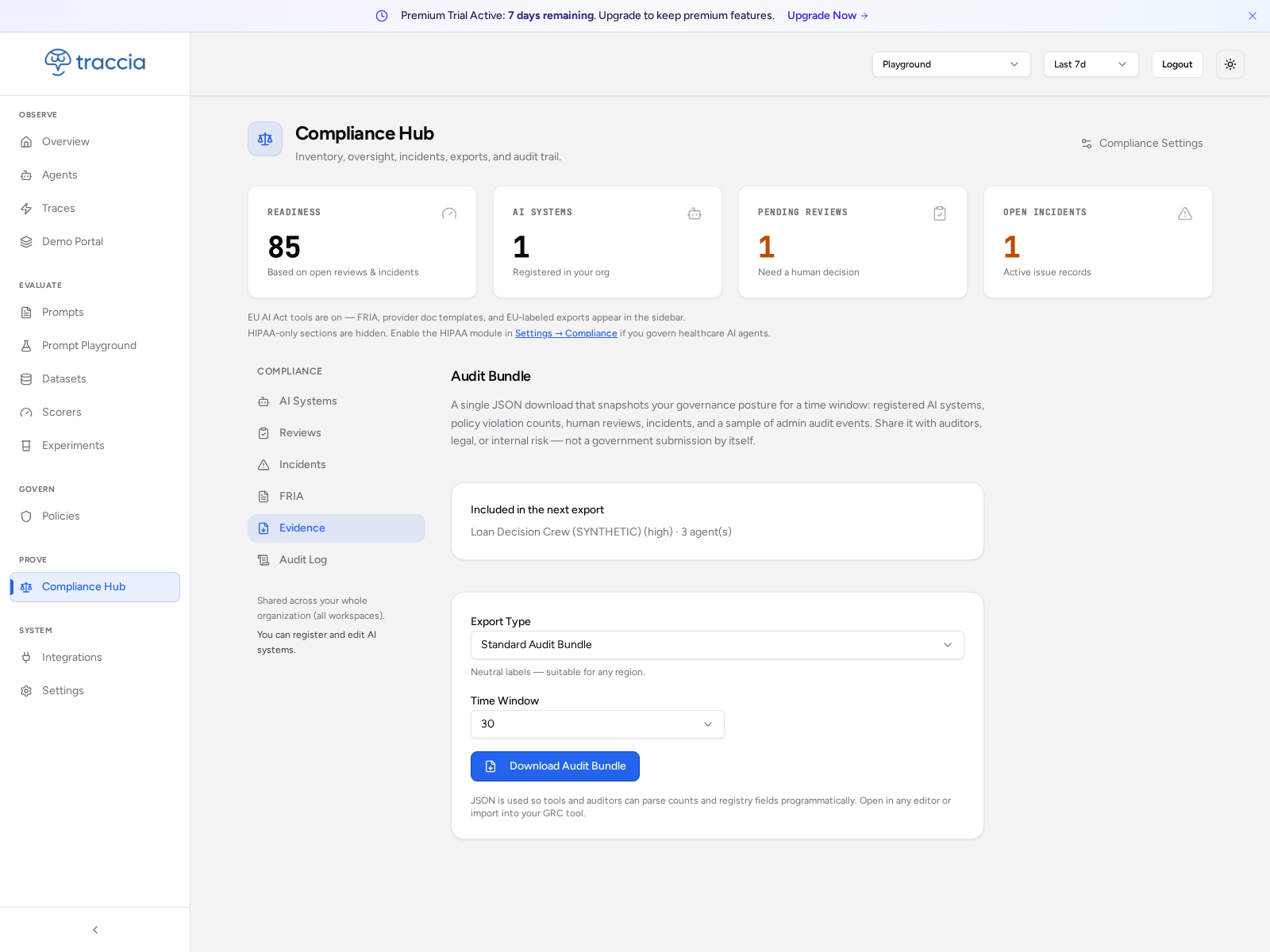This screenshot has width=1270, height=952.
Task: Open Prompts in sidebar
Action: [95, 313]
